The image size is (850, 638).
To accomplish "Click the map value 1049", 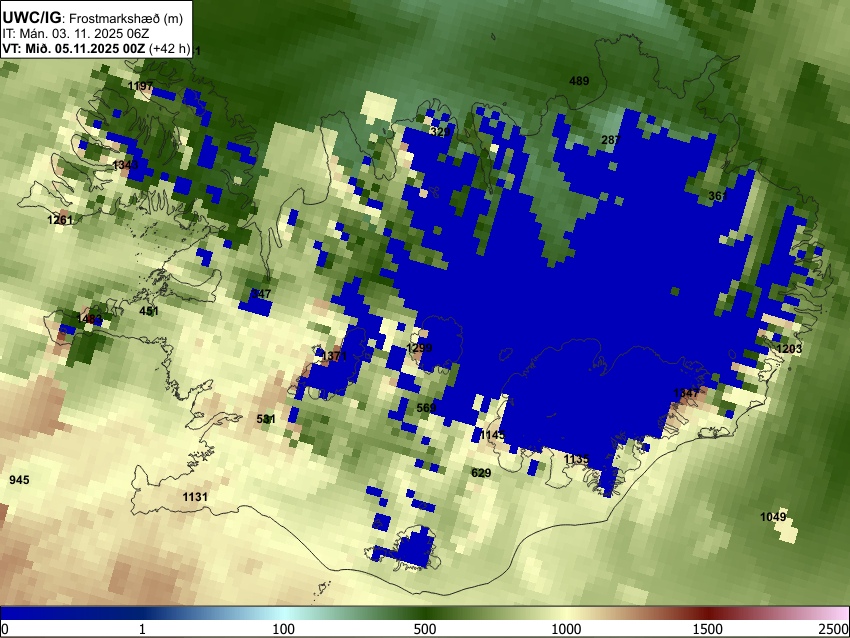I will 773,517.
